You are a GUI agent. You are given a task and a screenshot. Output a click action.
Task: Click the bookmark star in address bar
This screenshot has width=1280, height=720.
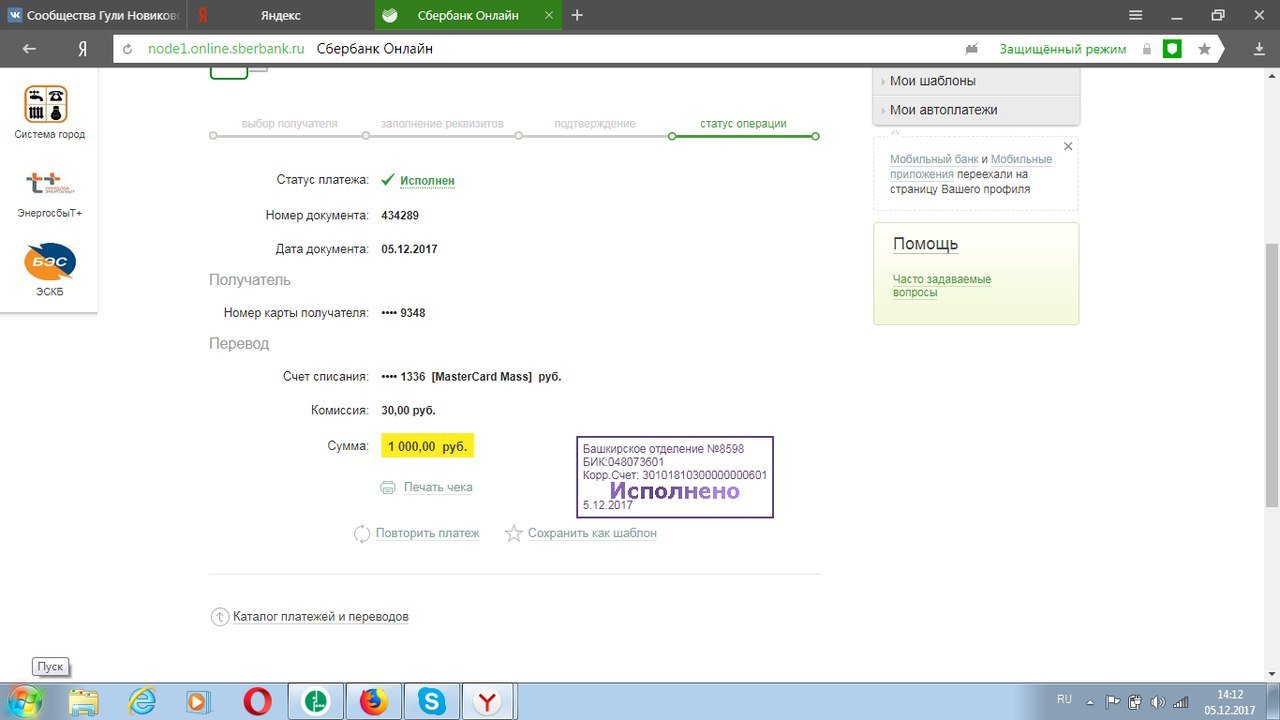1205,49
